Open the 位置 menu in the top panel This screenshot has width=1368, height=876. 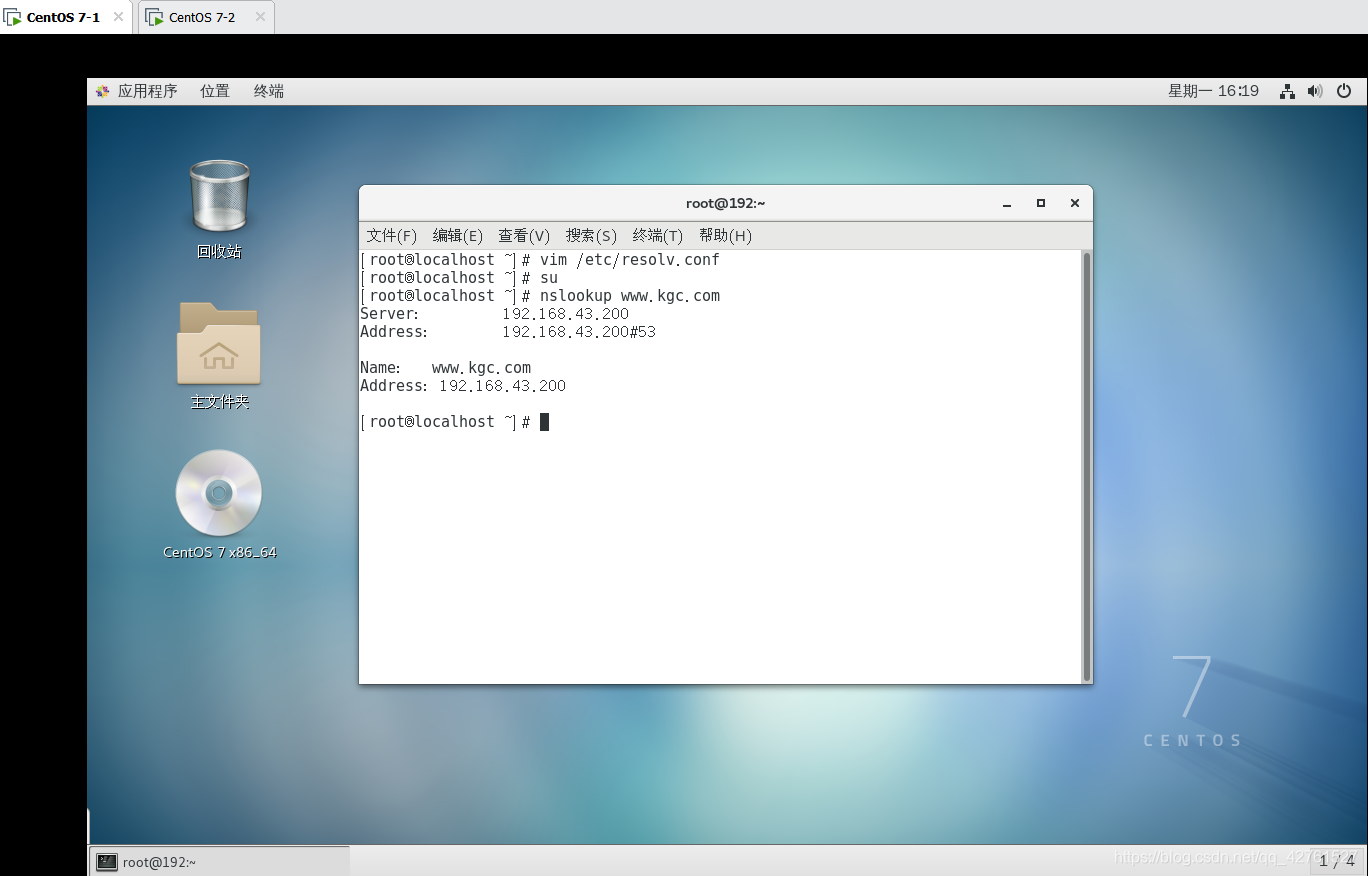tap(214, 90)
